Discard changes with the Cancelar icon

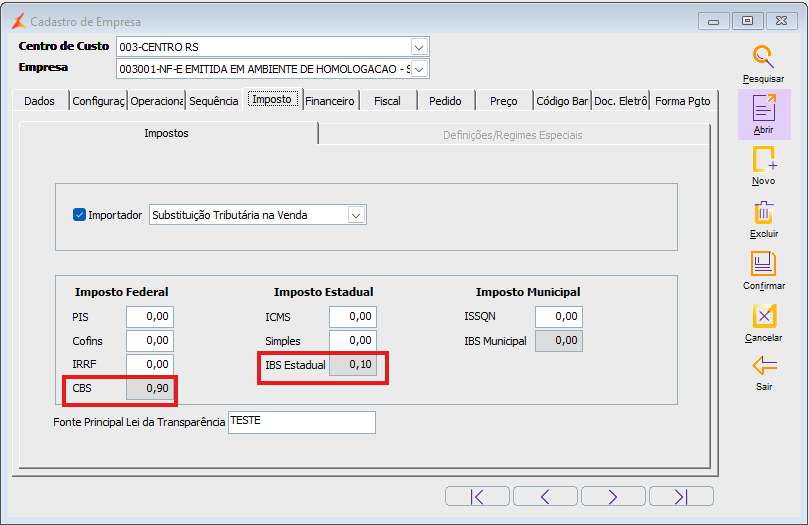[x=764, y=316]
